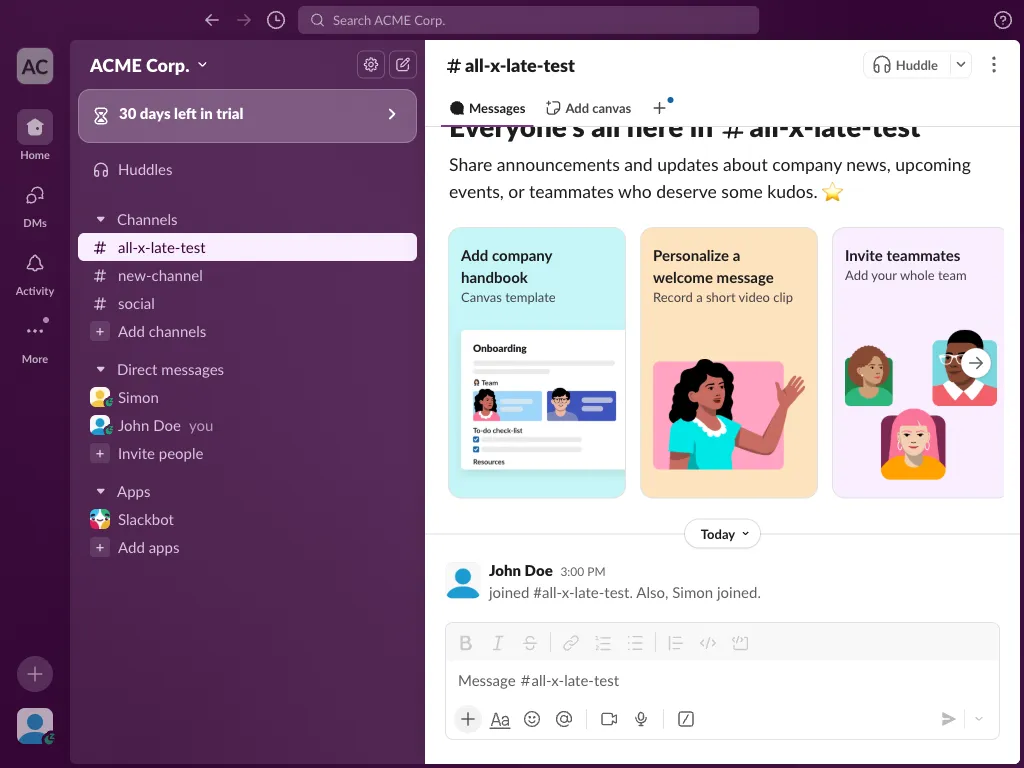This screenshot has height=768, width=1024.
Task: Apply italic formatting in composer
Action: click(498, 643)
